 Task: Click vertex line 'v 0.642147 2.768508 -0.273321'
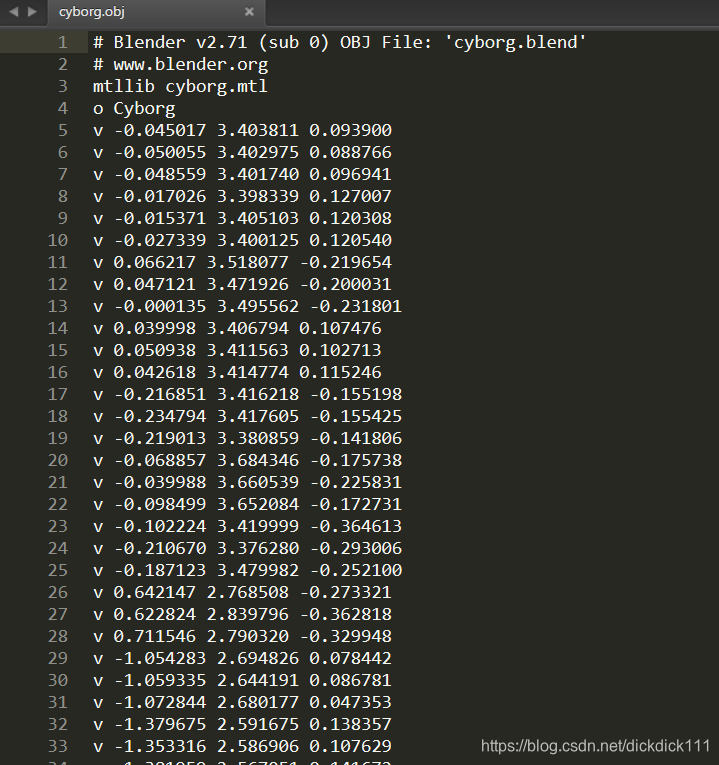(242, 592)
